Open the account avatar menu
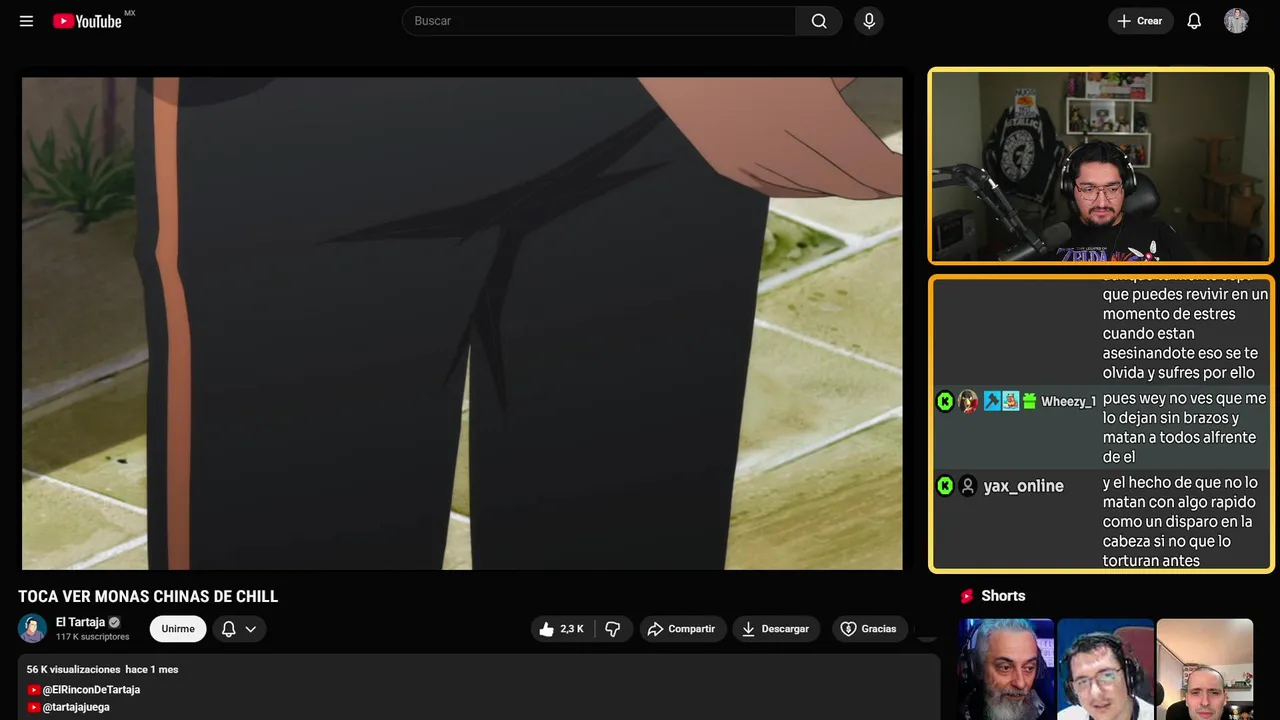The image size is (1280, 720). click(x=1236, y=21)
